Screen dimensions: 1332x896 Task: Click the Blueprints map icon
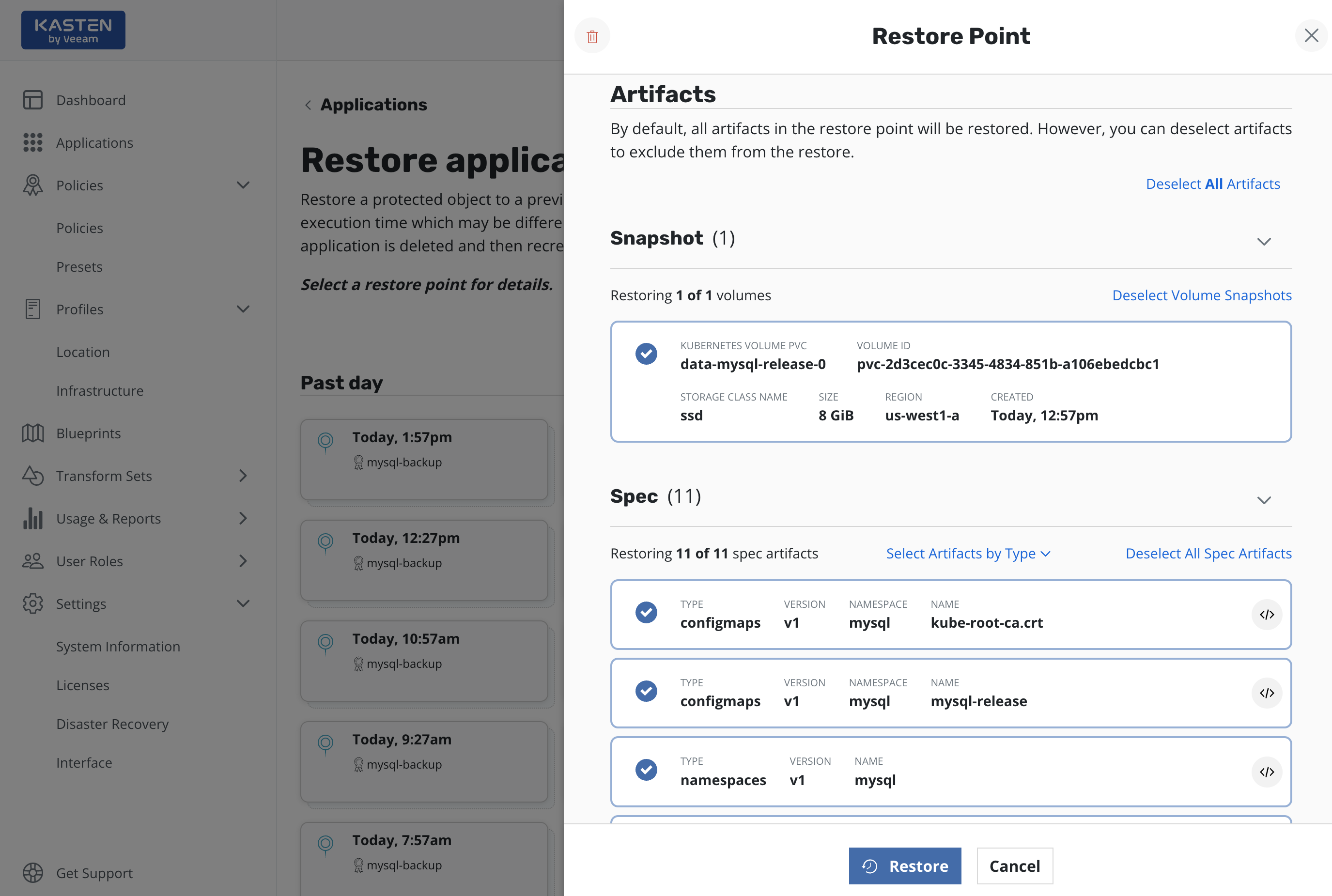point(32,433)
